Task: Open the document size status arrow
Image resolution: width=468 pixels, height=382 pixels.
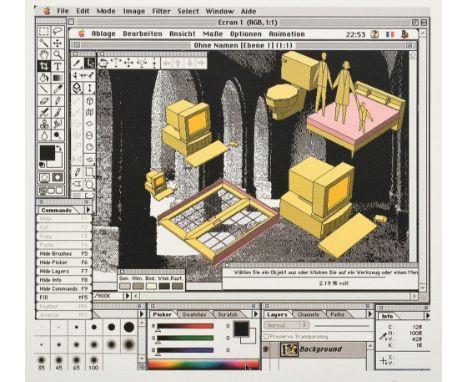Action: [x=128, y=296]
